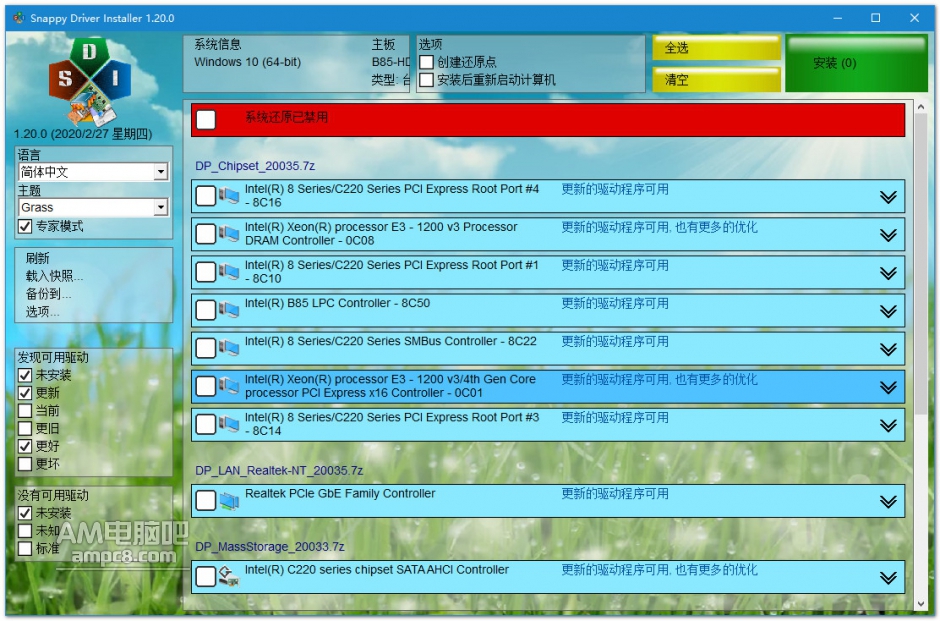The width and height of the screenshot is (940, 621).
Task: Click the driver list scrollbar thumb
Action: (x=921, y=264)
